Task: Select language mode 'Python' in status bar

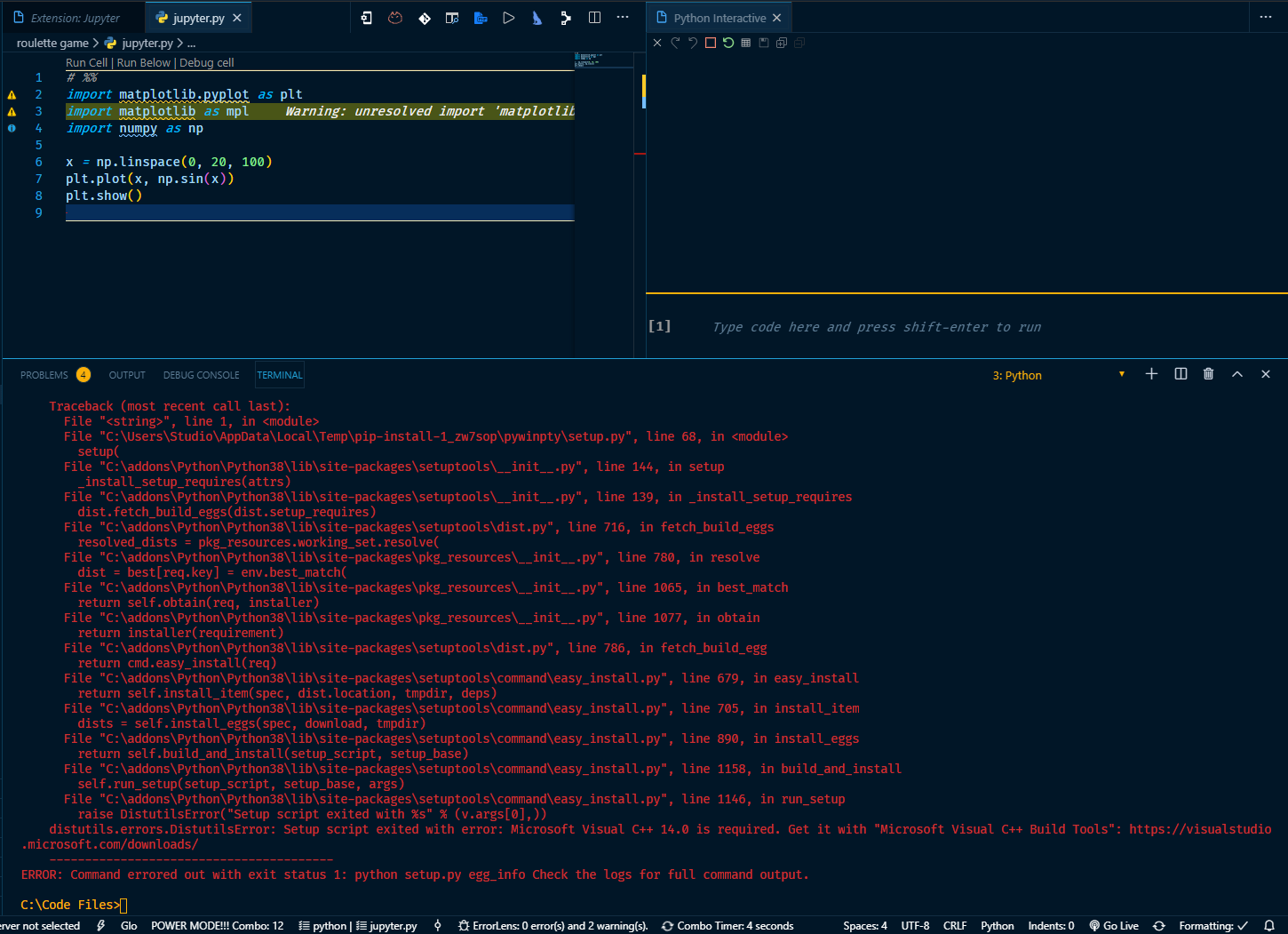Action: pos(997,925)
